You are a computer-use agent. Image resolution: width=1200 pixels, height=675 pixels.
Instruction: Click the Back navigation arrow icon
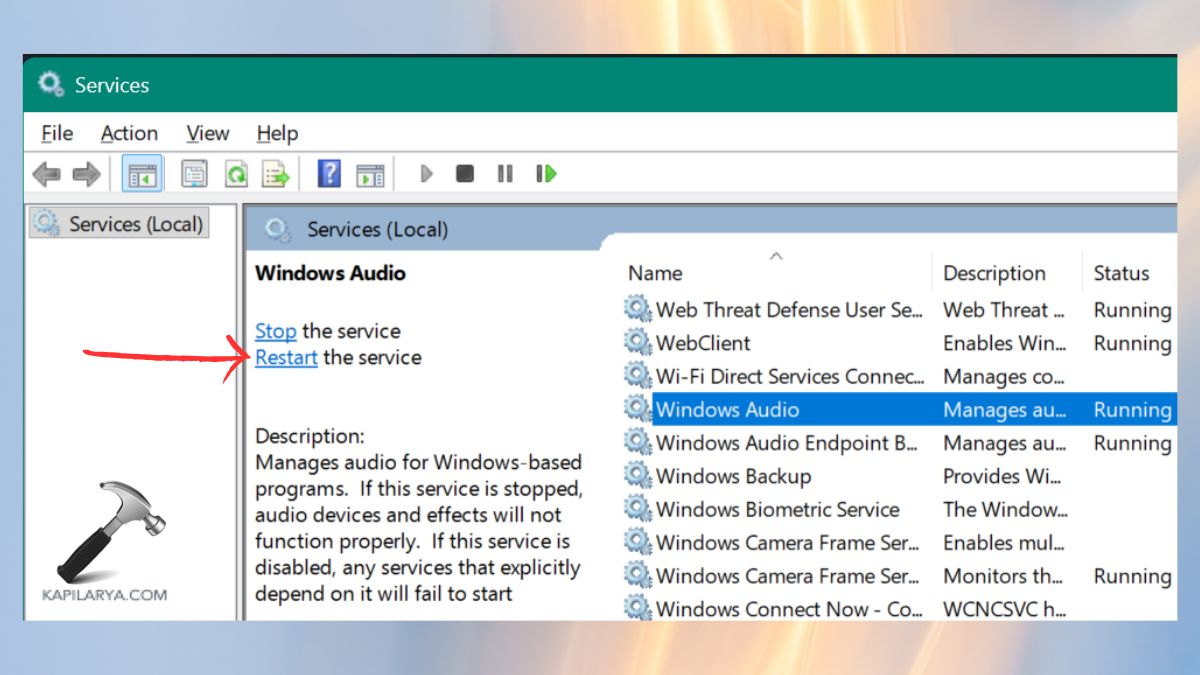pos(47,173)
